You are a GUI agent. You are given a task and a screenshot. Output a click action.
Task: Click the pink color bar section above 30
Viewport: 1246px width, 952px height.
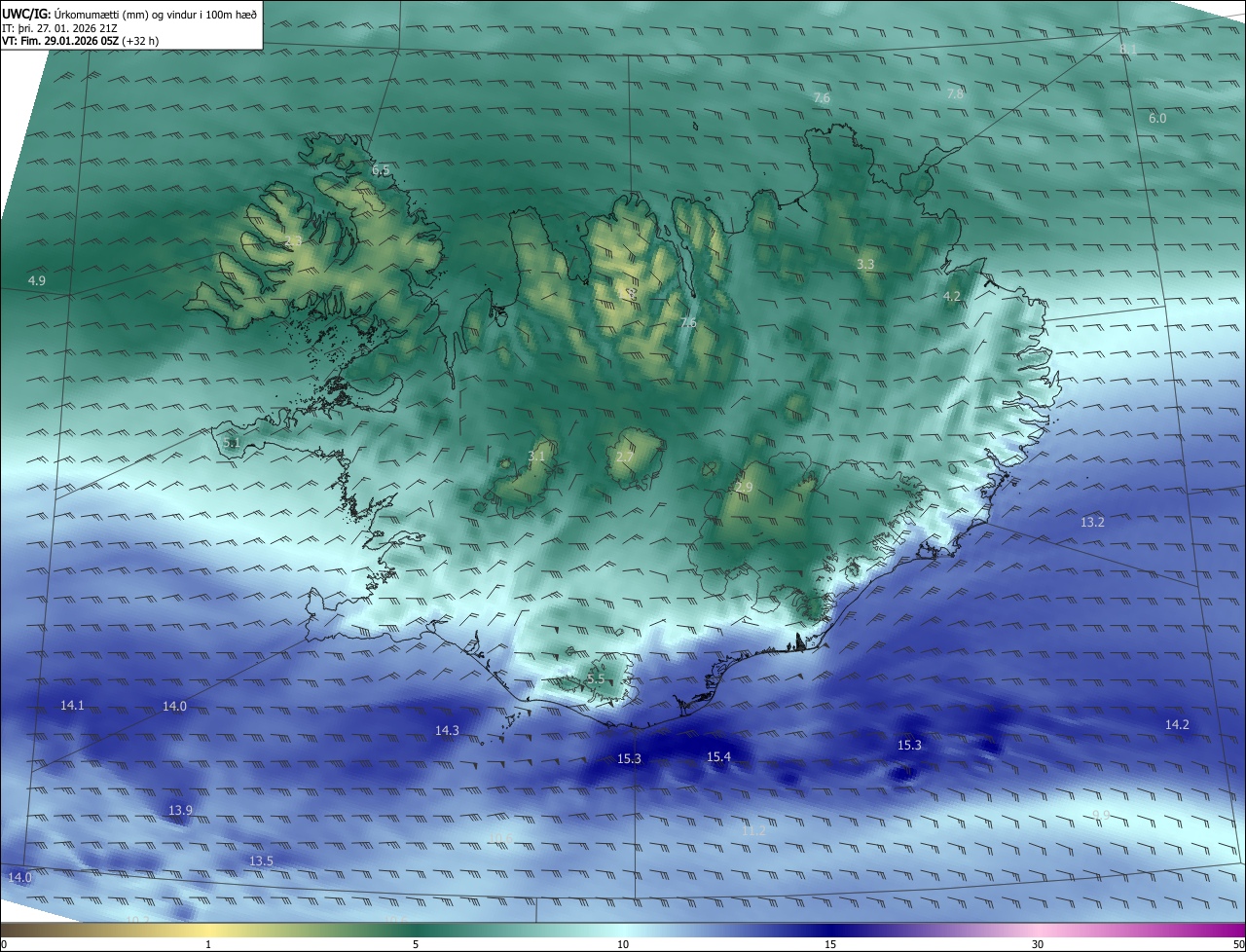(1038, 931)
